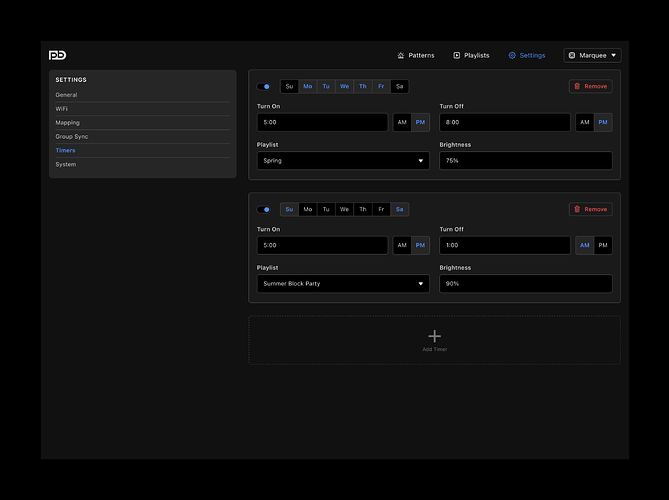Click the Marquee device icon
The height and width of the screenshot is (500, 669).
tap(572, 55)
